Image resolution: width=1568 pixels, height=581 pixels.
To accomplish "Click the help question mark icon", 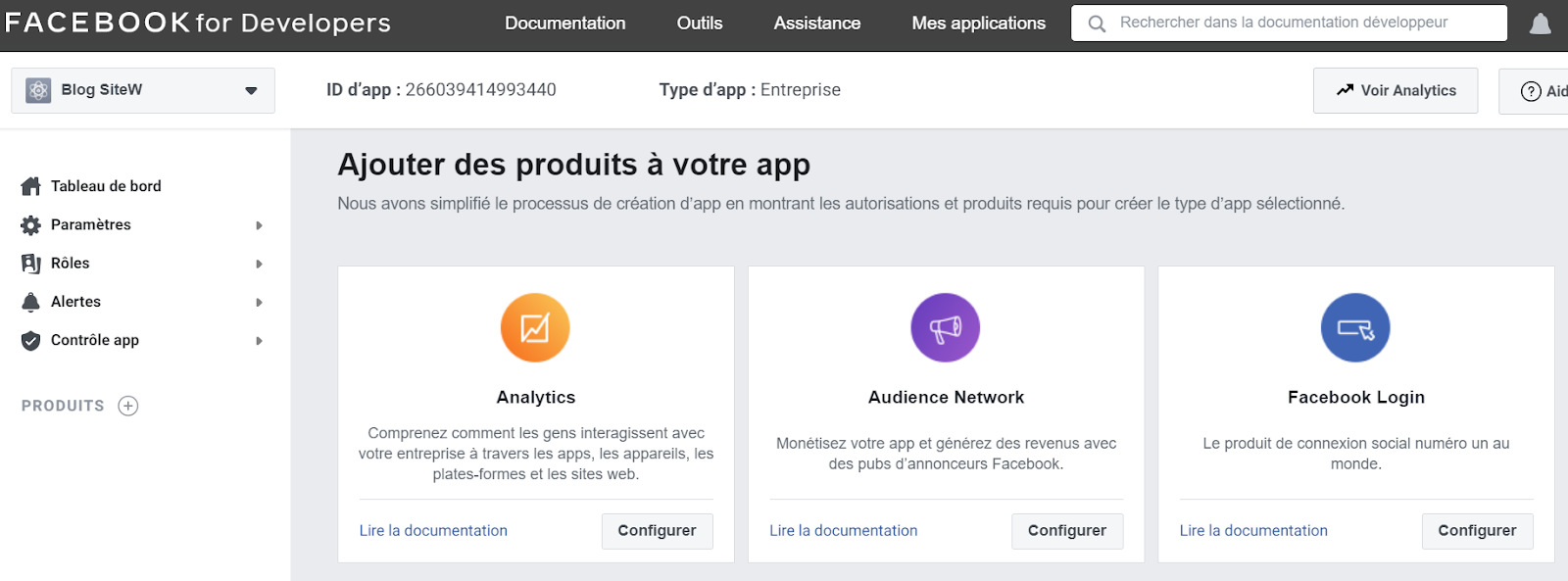I will pos(1531,91).
